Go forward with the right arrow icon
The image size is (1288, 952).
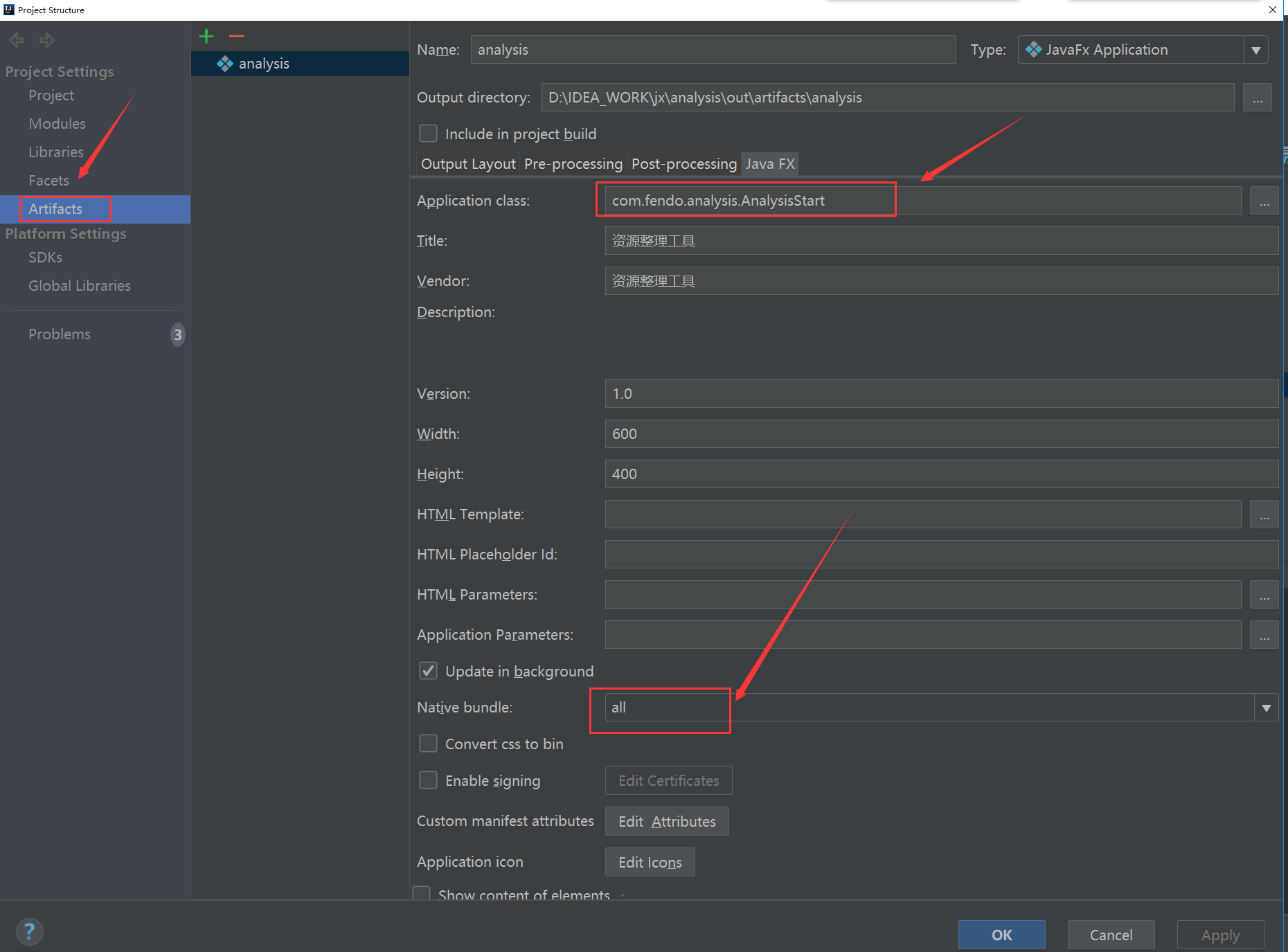click(47, 40)
